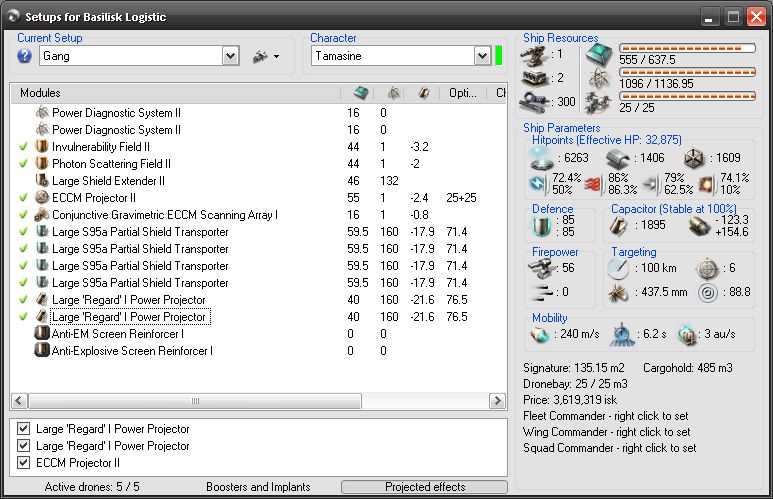Uncheck projected ECCM Projector II checkbox
This screenshot has height=499, width=773.
coord(23,463)
